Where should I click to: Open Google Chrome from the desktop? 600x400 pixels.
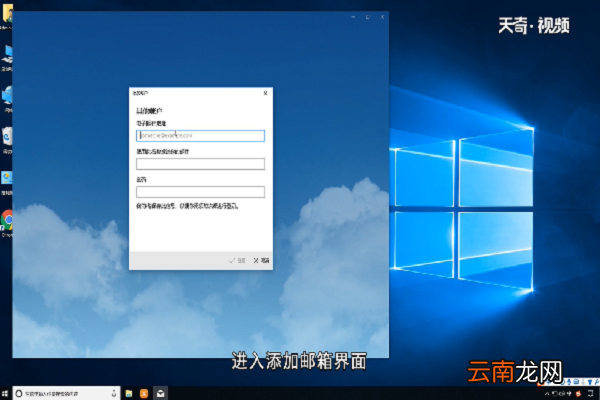click(x=7, y=221)
